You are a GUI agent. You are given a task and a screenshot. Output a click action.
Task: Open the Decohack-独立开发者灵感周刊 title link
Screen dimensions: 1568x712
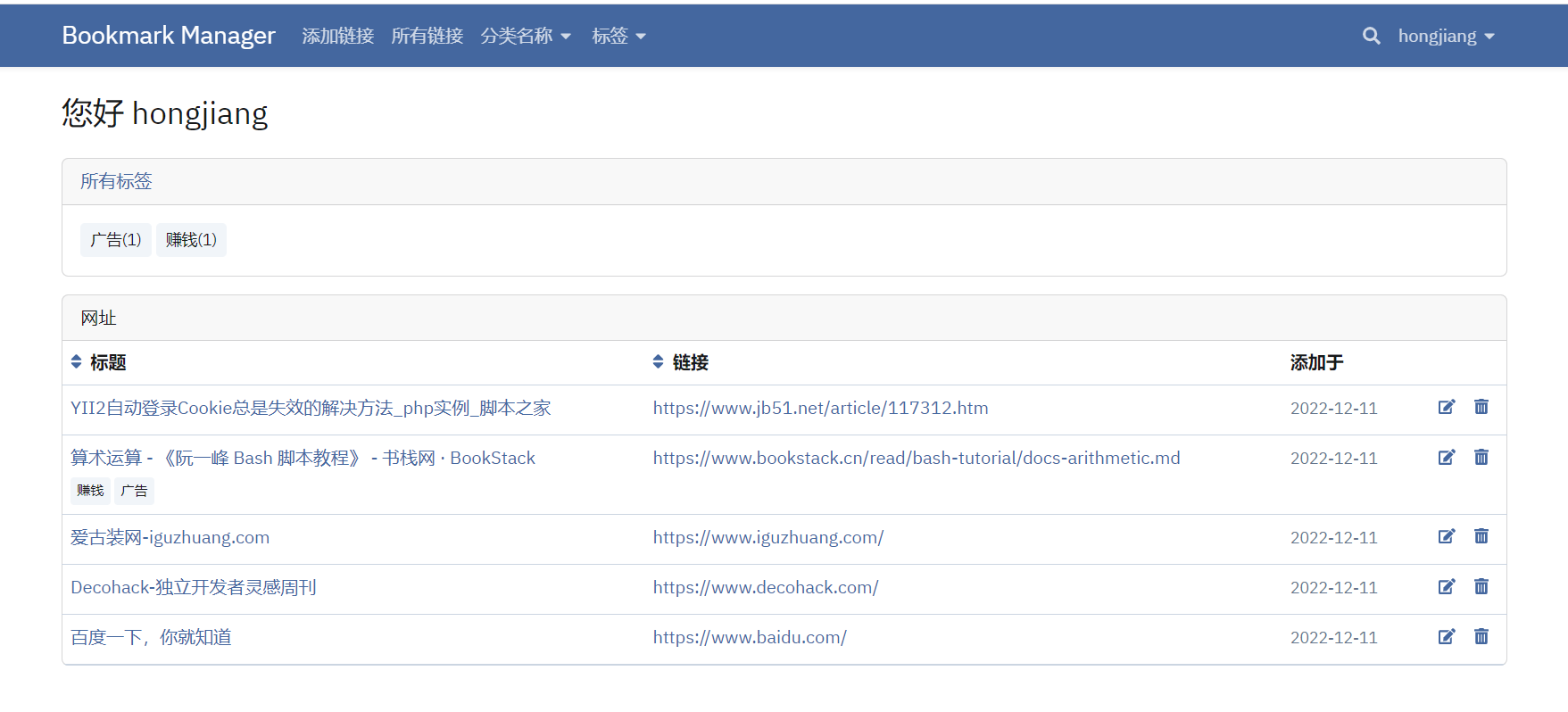coord(194,587)
